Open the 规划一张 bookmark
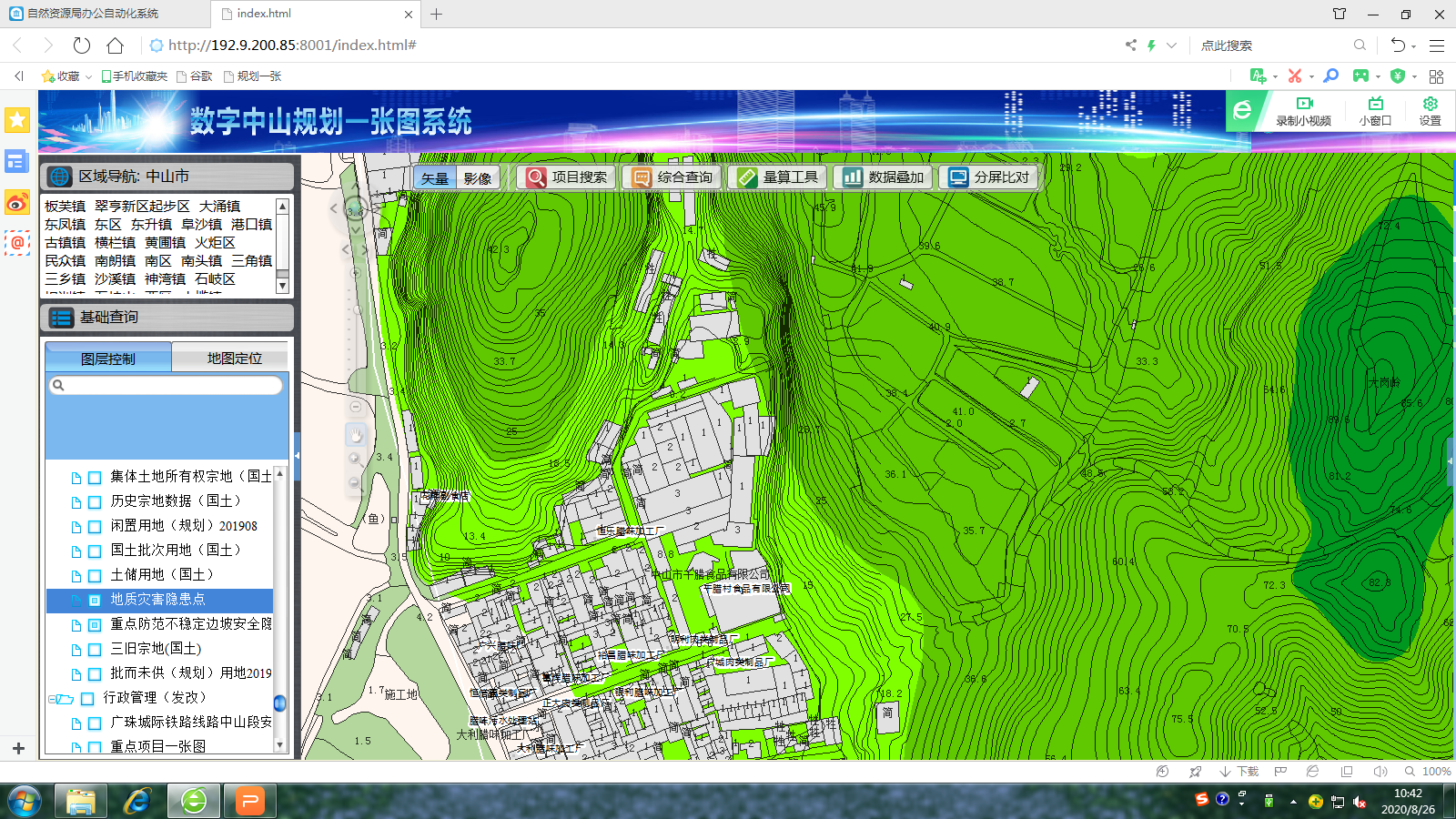Screen dimensions: 1456x819 [252, 76]
